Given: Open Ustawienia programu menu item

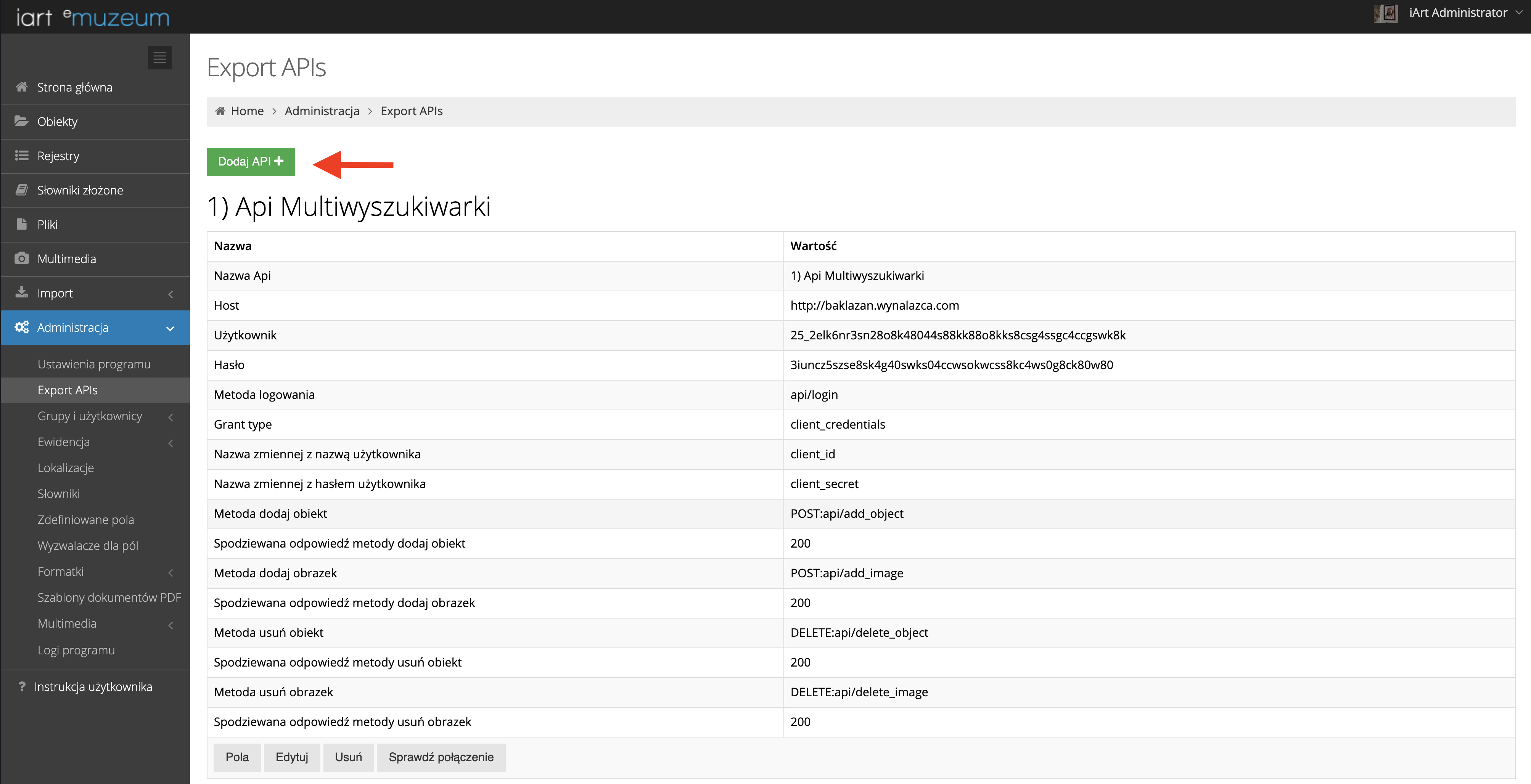Looking at the screenshot, I should point(94,364).
